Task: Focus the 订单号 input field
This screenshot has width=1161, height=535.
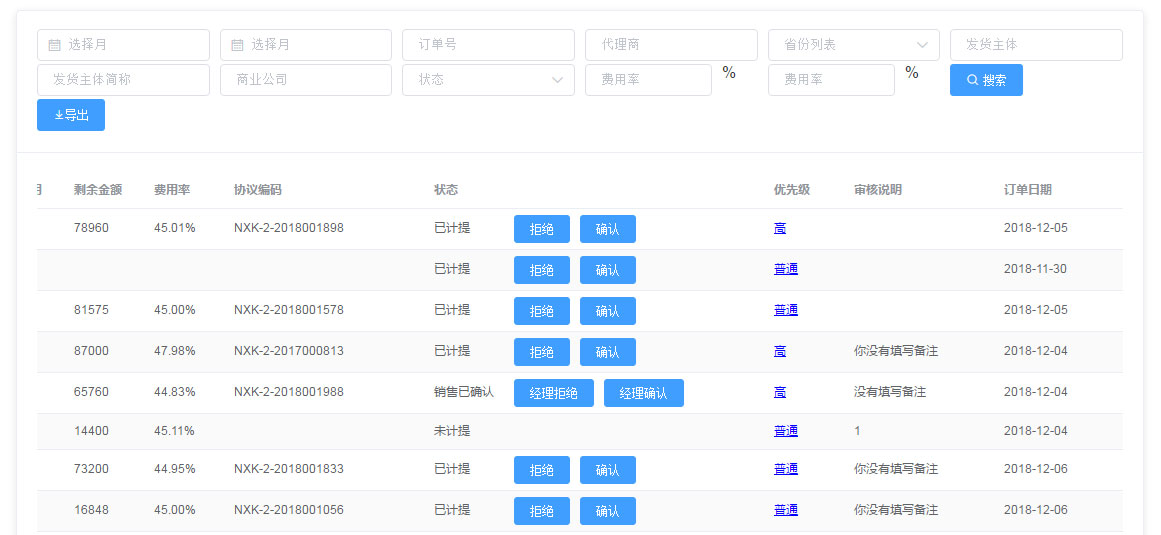Action: tap(488, 45)
